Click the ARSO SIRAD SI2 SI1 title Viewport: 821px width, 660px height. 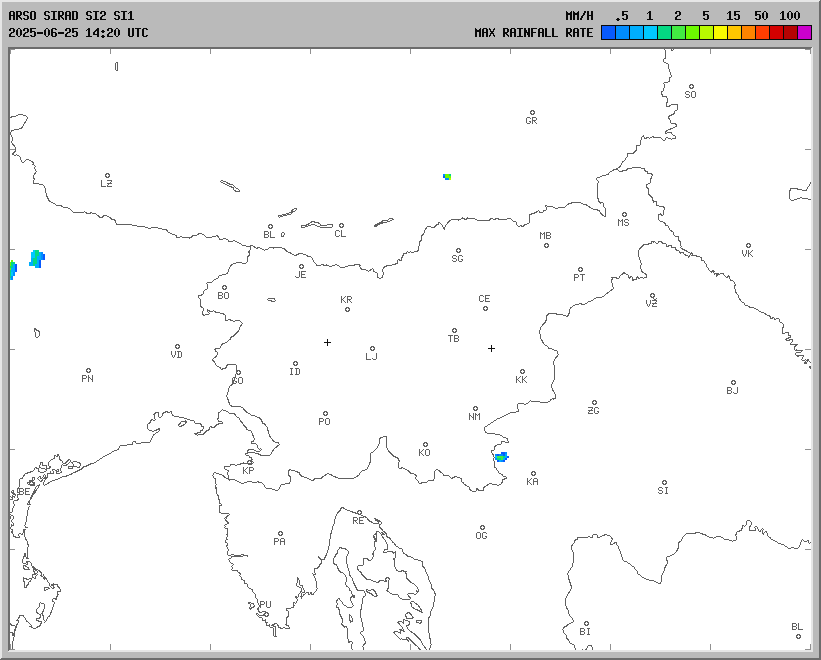(x=70, y=16)
